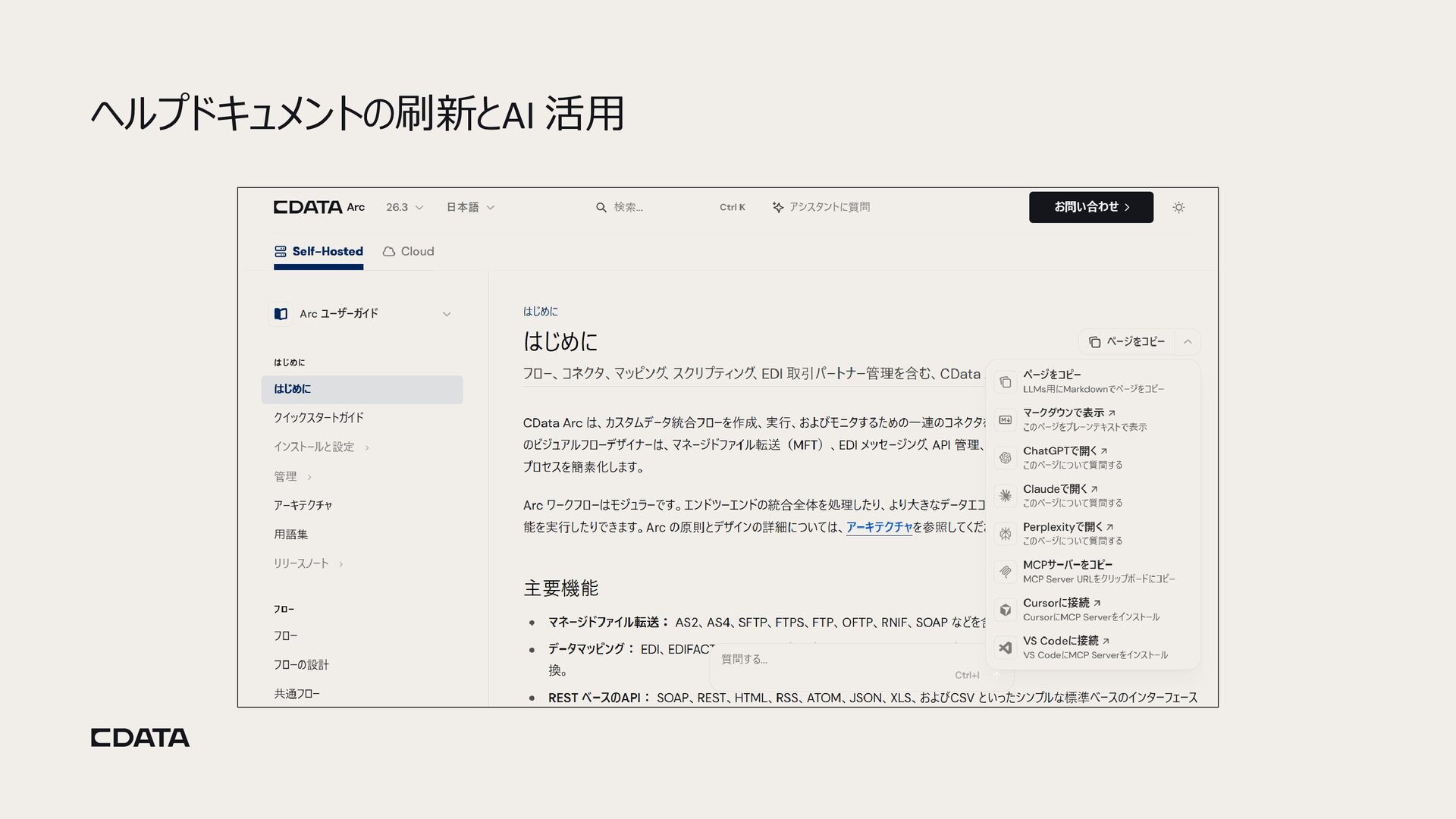The image size is (1456, 819).
Task: Follow the アーキテクチャ link in the text
Action: point(879,527)
